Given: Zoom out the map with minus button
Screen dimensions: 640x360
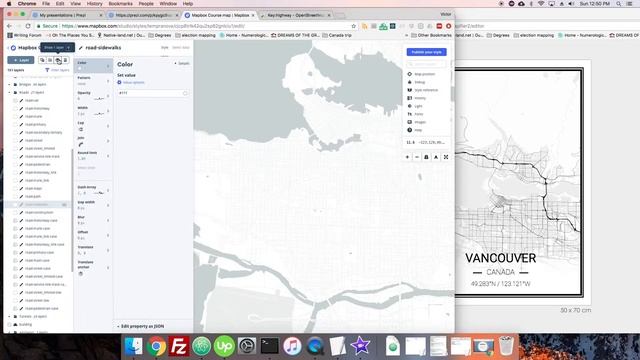Looking at the screenshot, I should (x=417, y=157).
